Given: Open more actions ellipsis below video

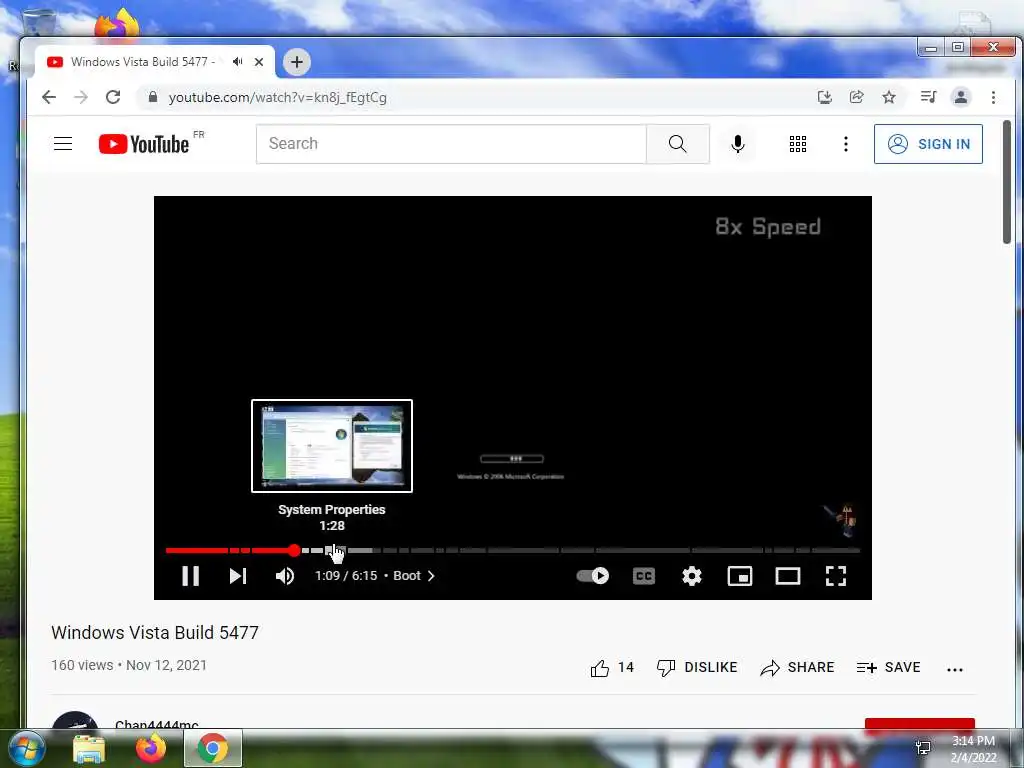Looking at the screenshot, I should point(955,669).
